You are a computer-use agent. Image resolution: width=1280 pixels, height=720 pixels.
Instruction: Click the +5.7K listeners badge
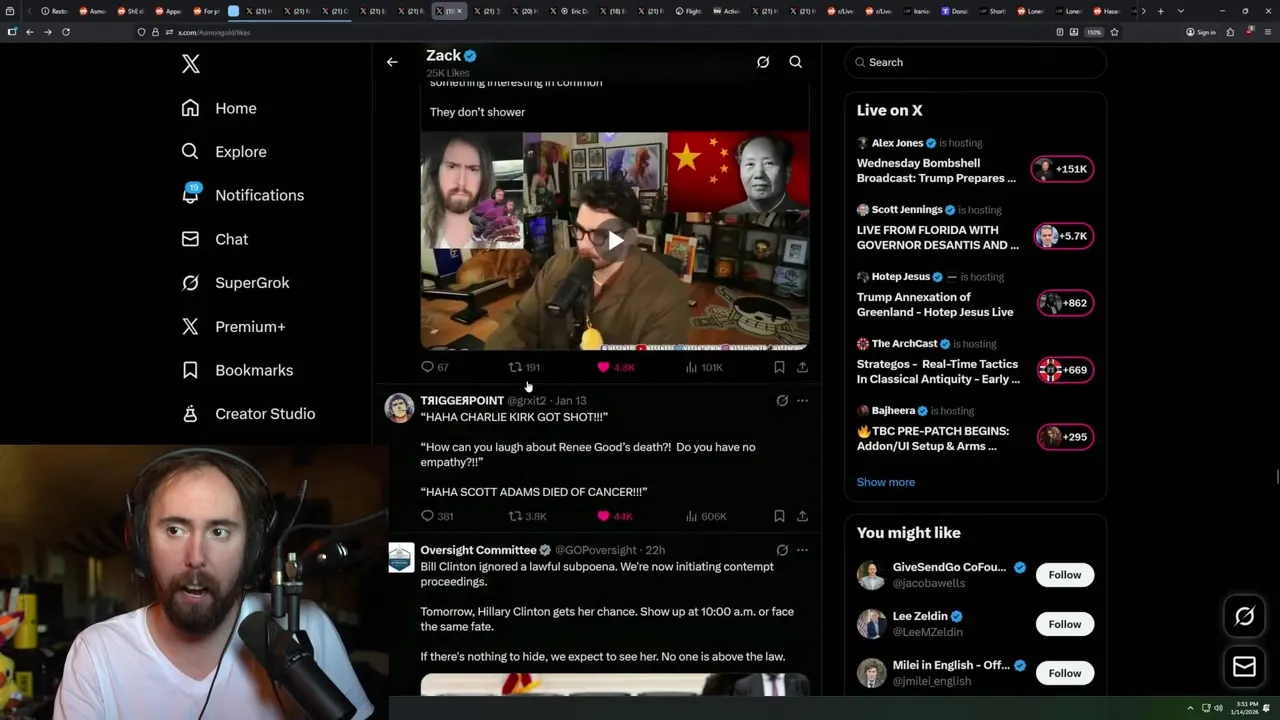click(x=1063, y=236)
